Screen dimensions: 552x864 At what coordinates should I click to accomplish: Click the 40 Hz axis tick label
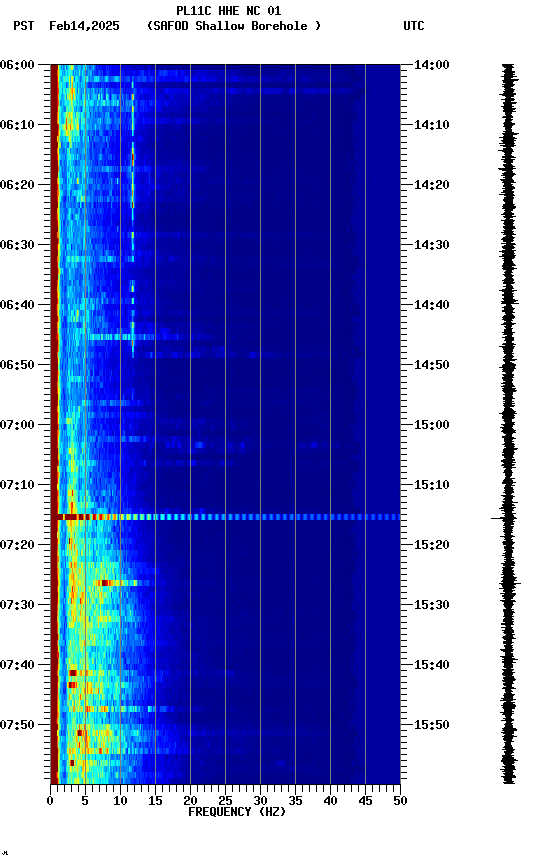click(330, 802)
